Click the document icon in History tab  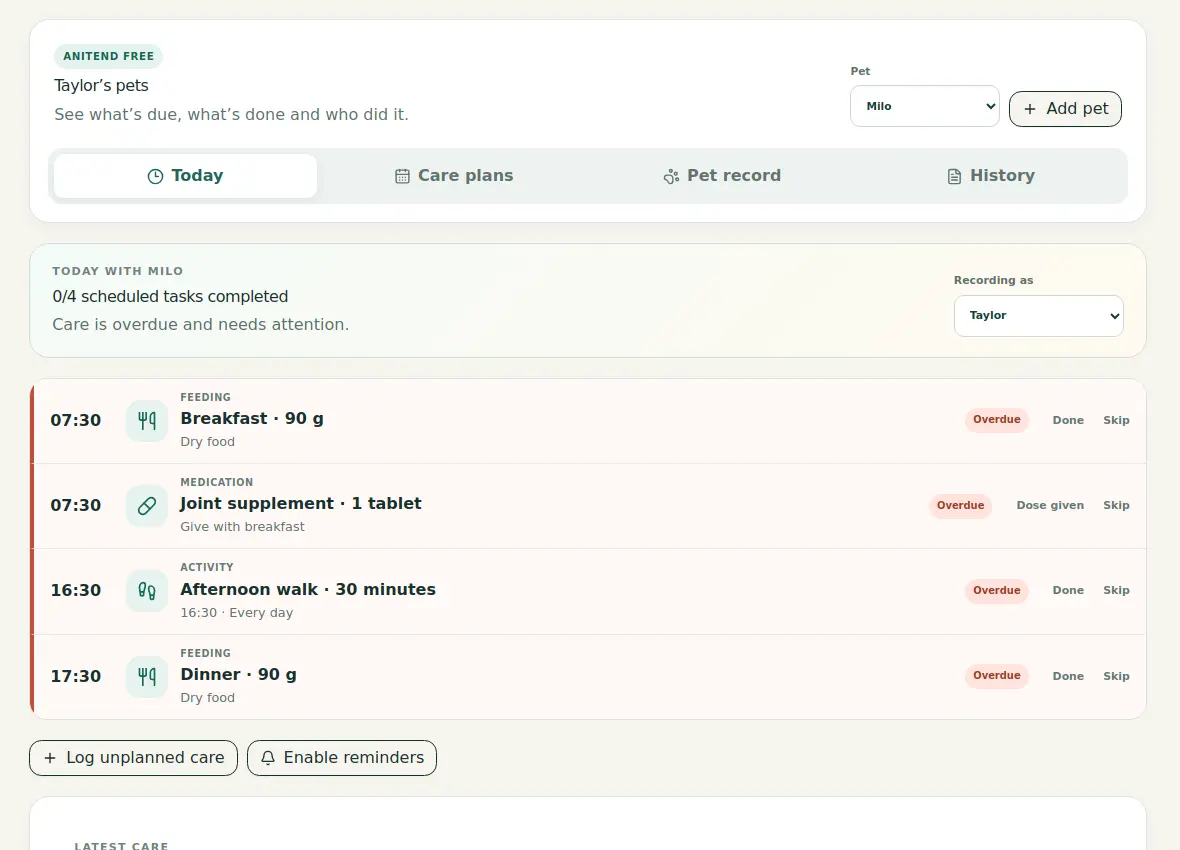pyautogui.click(x=954, y=176)
